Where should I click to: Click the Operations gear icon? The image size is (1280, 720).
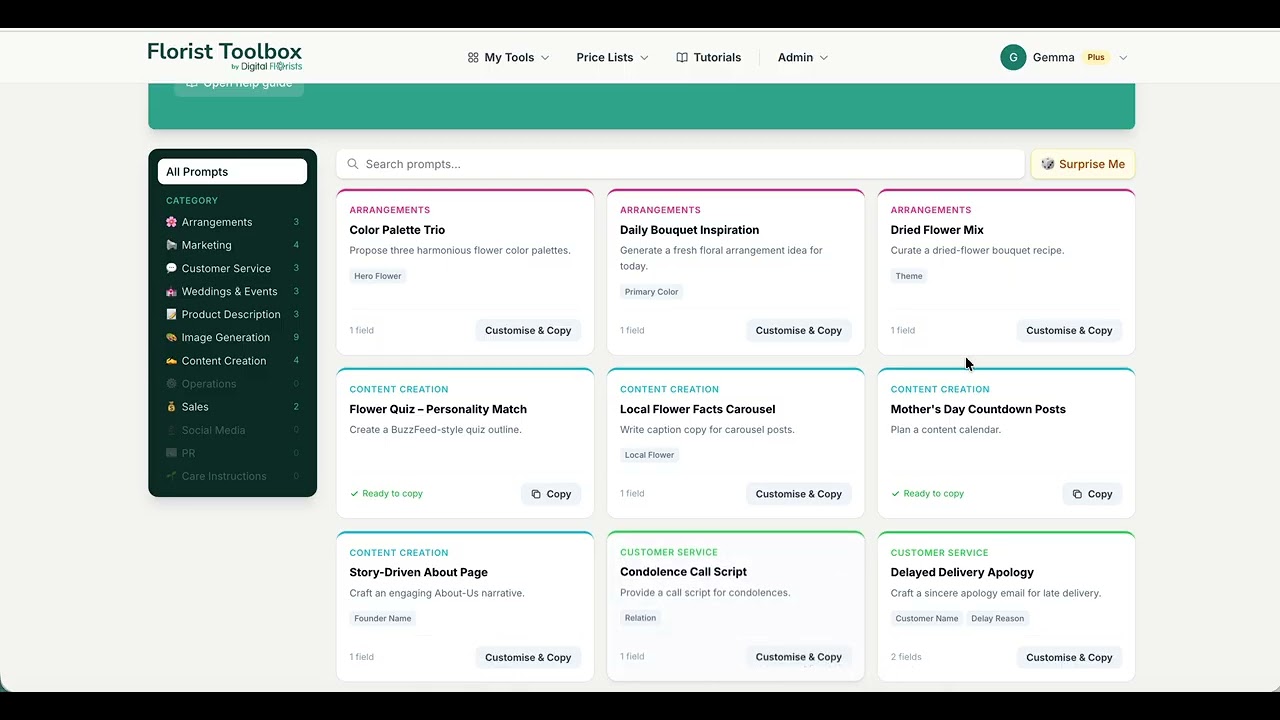[x=171, y=384]
